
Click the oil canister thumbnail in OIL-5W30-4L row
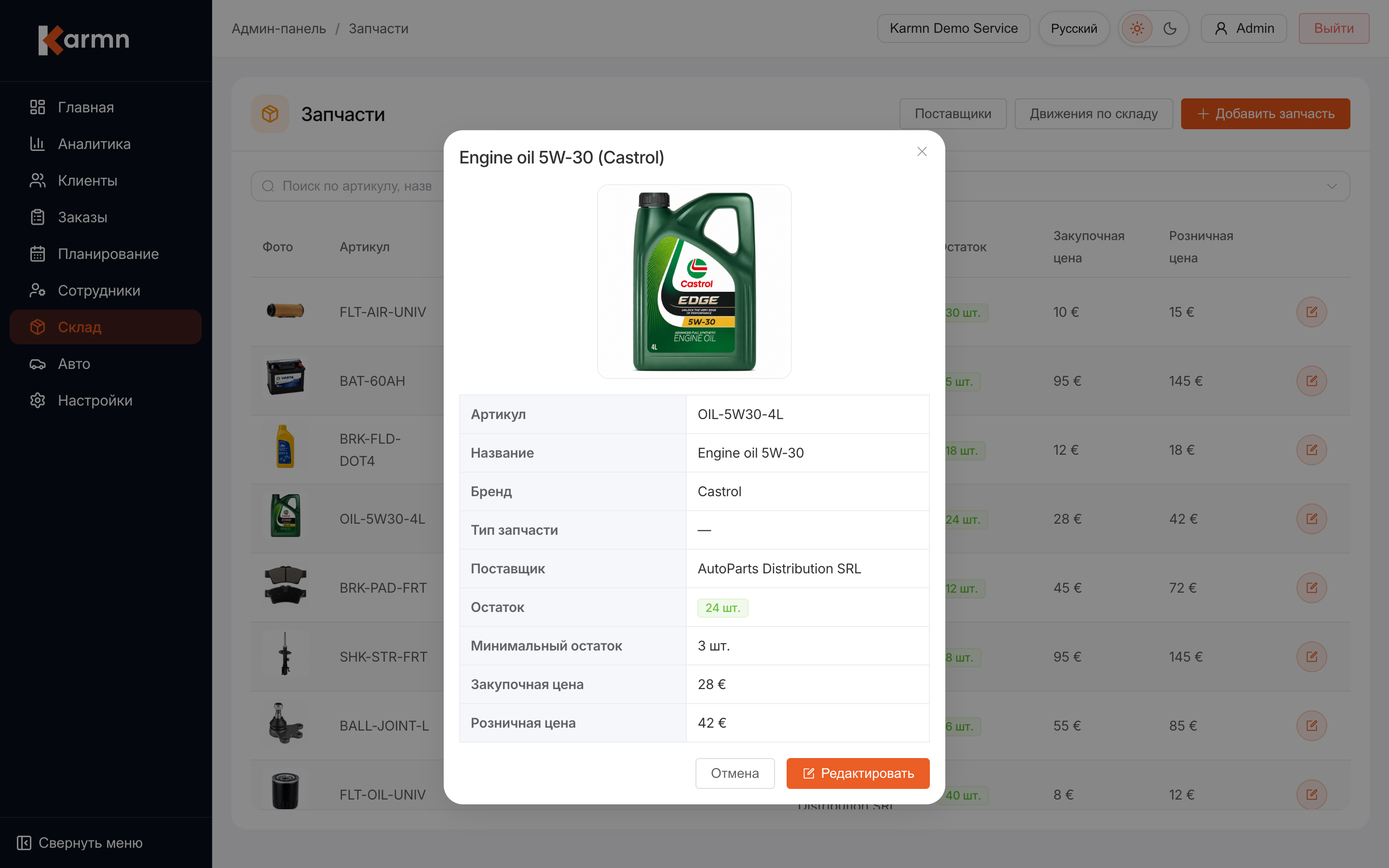pyautogui.click(x=285, y=515)
